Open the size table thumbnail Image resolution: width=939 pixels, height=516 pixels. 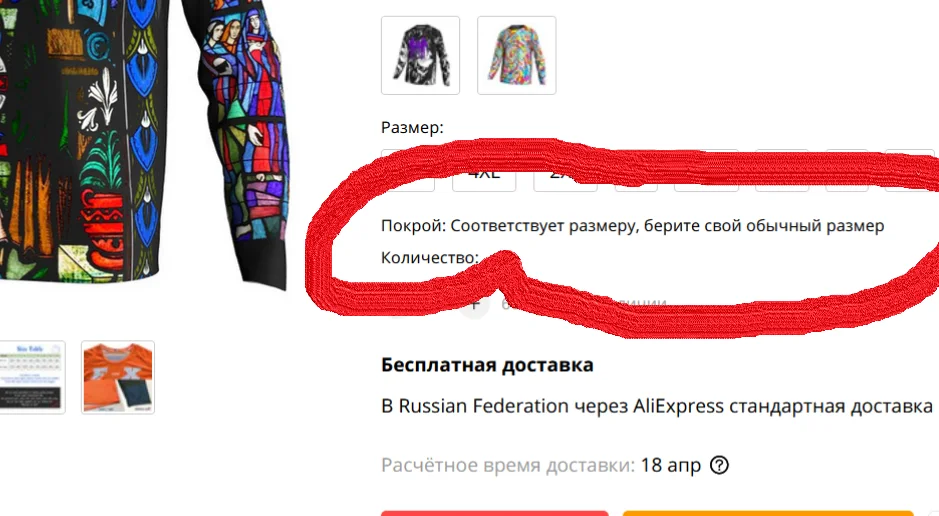31,377
